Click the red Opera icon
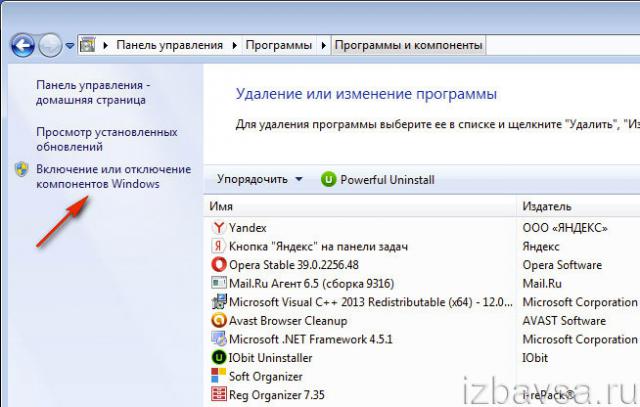The height and width of the screenshot is (407, 640). click(219, 265)
